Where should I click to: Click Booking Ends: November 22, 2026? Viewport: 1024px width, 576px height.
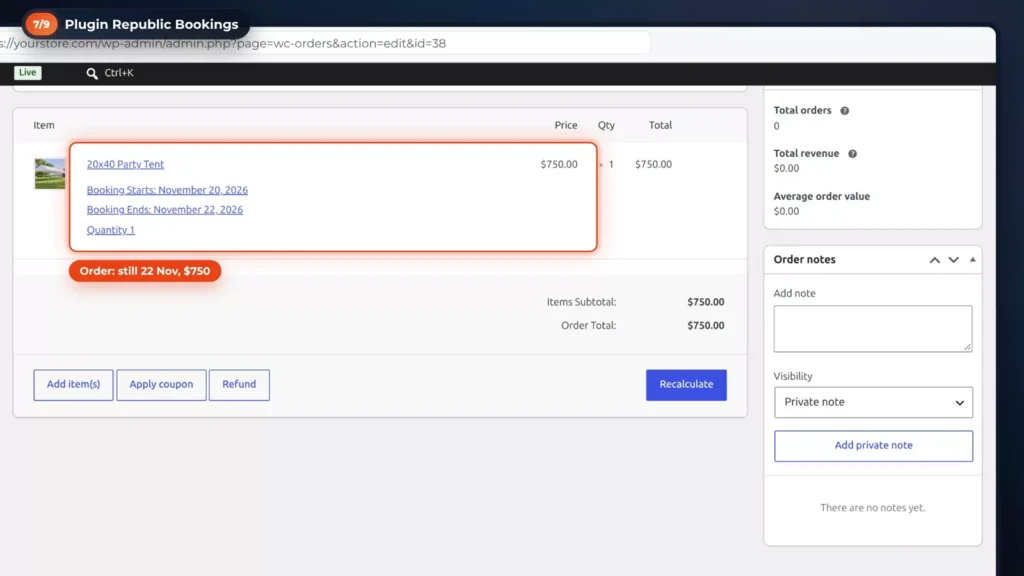pyautogui.click(x=165, y=210)
